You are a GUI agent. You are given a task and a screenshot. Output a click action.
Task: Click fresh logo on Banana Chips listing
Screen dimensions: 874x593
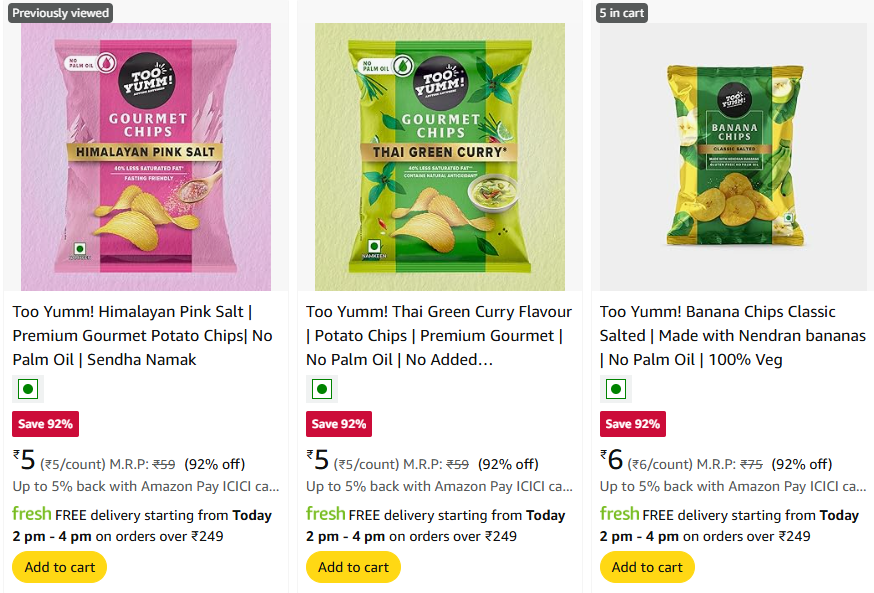(x=619, y=514)
